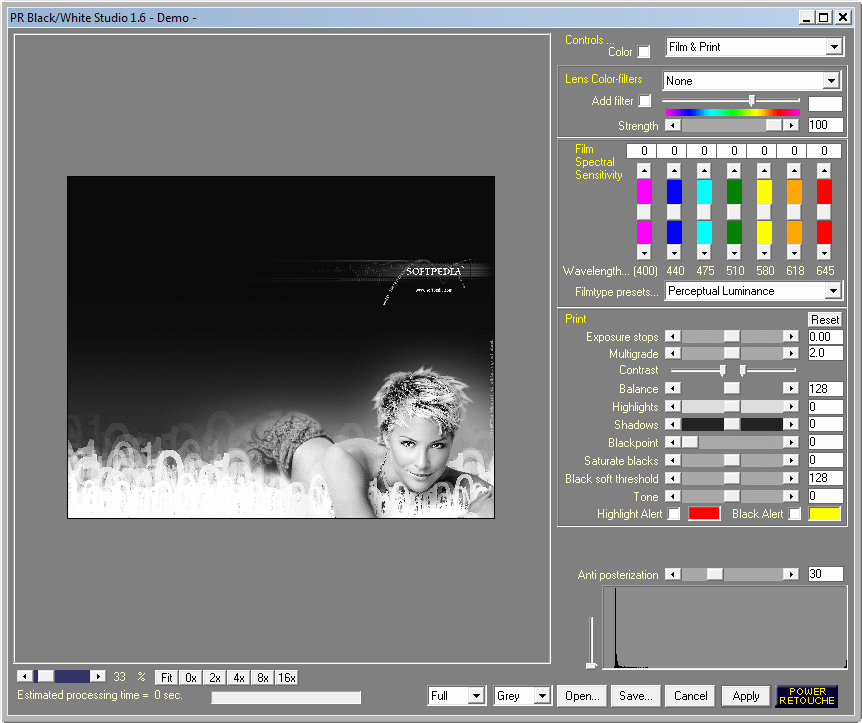Toggle the Color checkbox
Screen dimensions: 862x723
click(644, 52)
